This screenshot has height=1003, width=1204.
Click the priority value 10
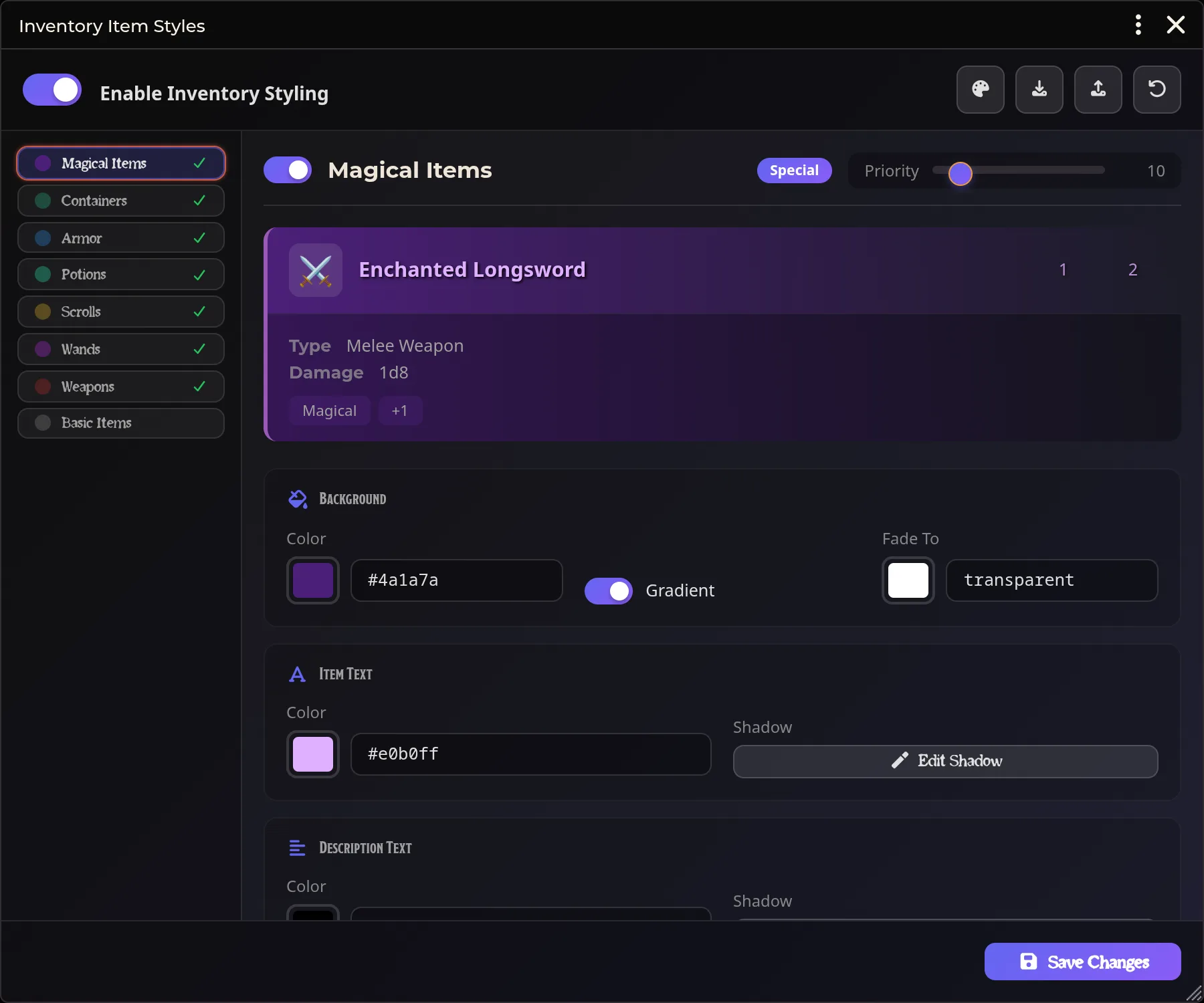[1156, 171]
